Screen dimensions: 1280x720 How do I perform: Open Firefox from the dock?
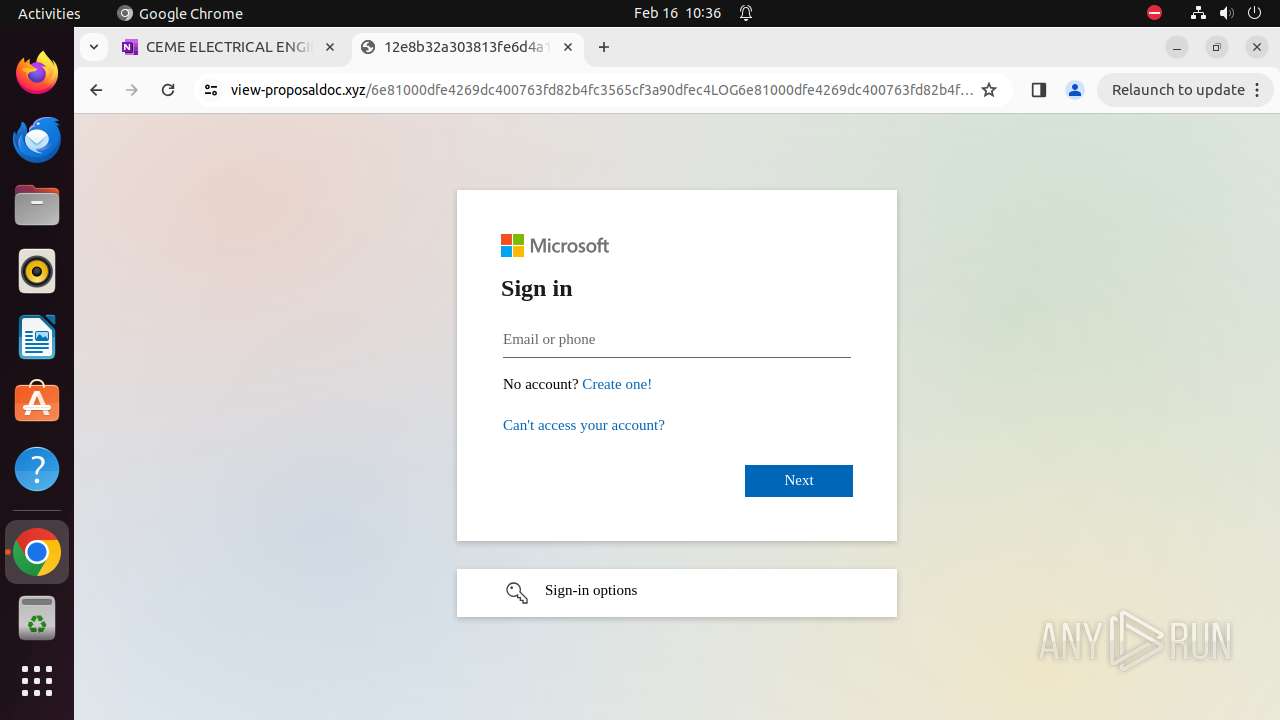pyautogui.click(x=37, y=73)
